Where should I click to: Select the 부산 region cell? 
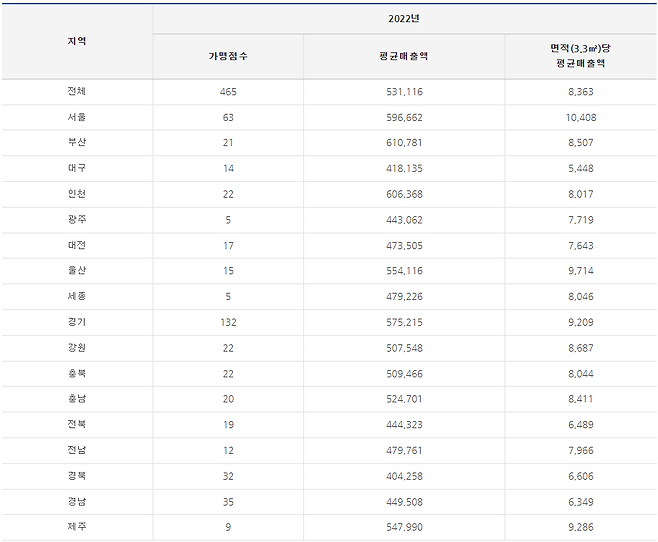pos(76,143)
